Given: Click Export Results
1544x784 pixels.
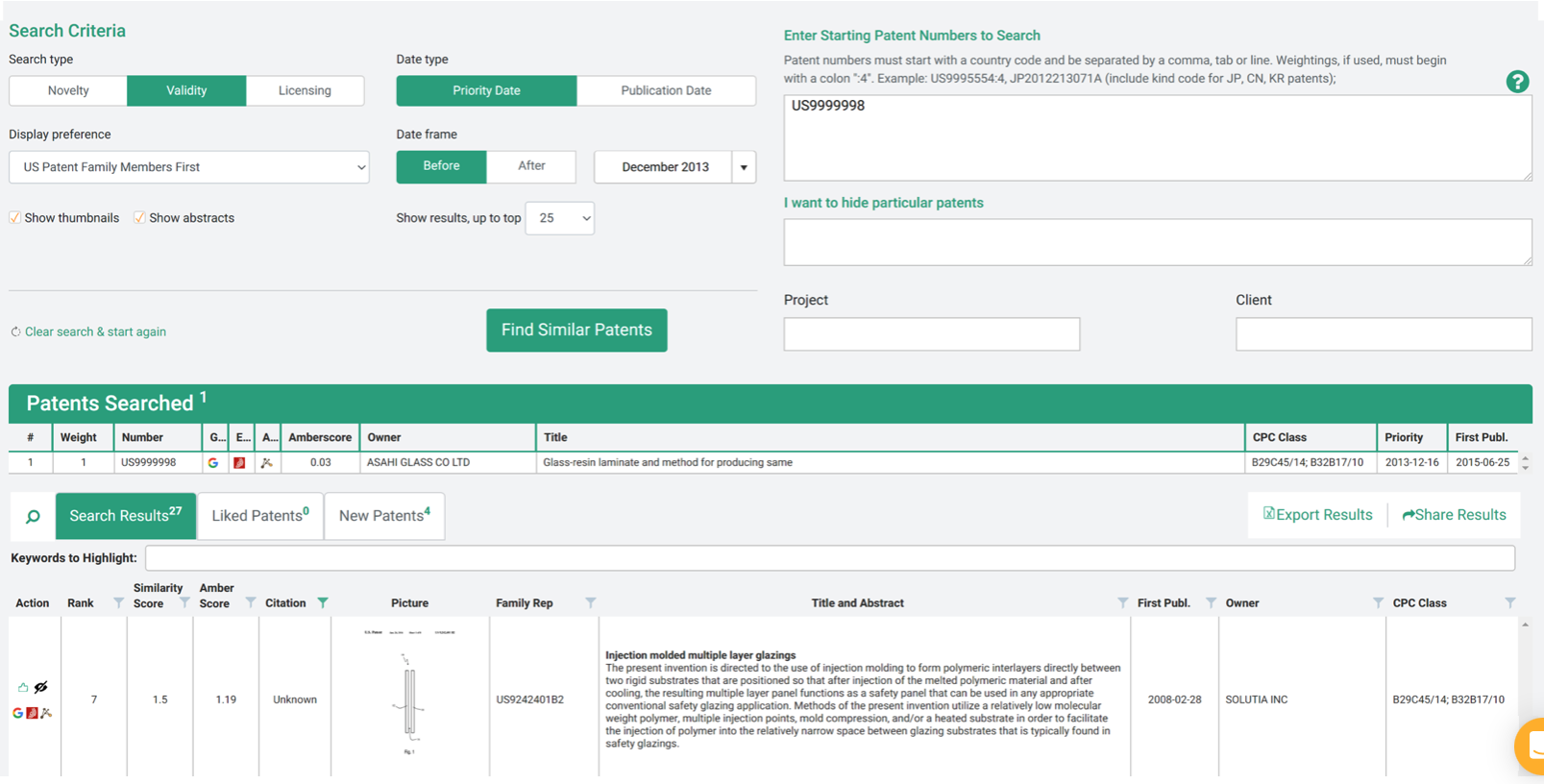Looking at the screenshot, I should pyautogui.click(x=1317, y=515).
